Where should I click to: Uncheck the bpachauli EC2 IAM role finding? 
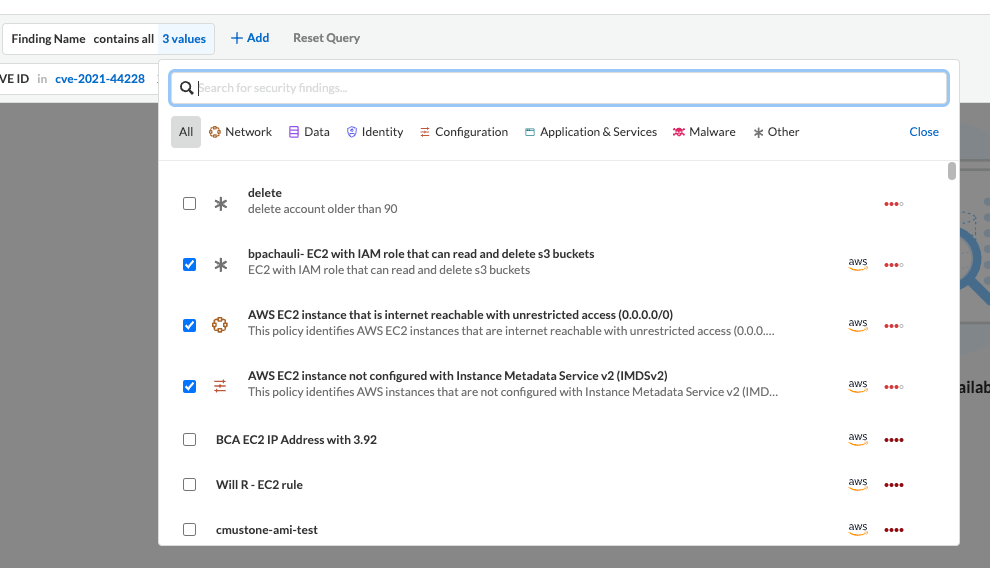[190, 265]
